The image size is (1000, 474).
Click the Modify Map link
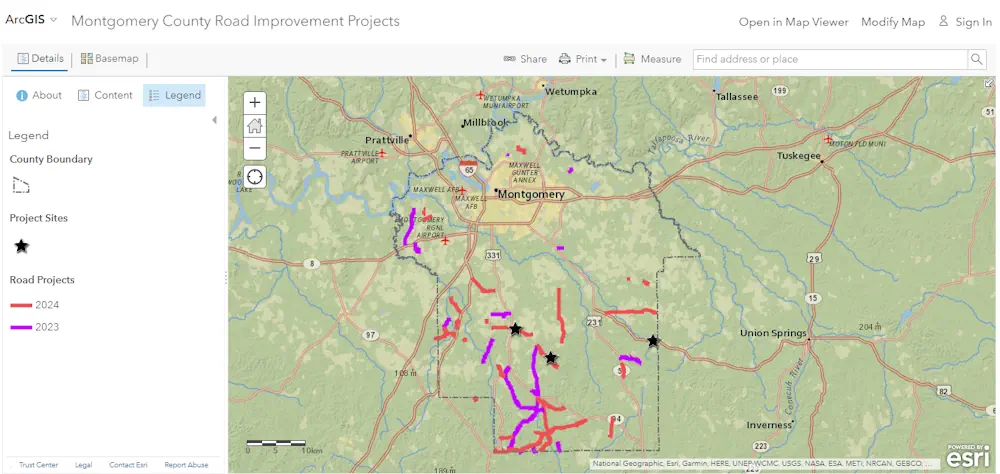[x=893, y=22]
